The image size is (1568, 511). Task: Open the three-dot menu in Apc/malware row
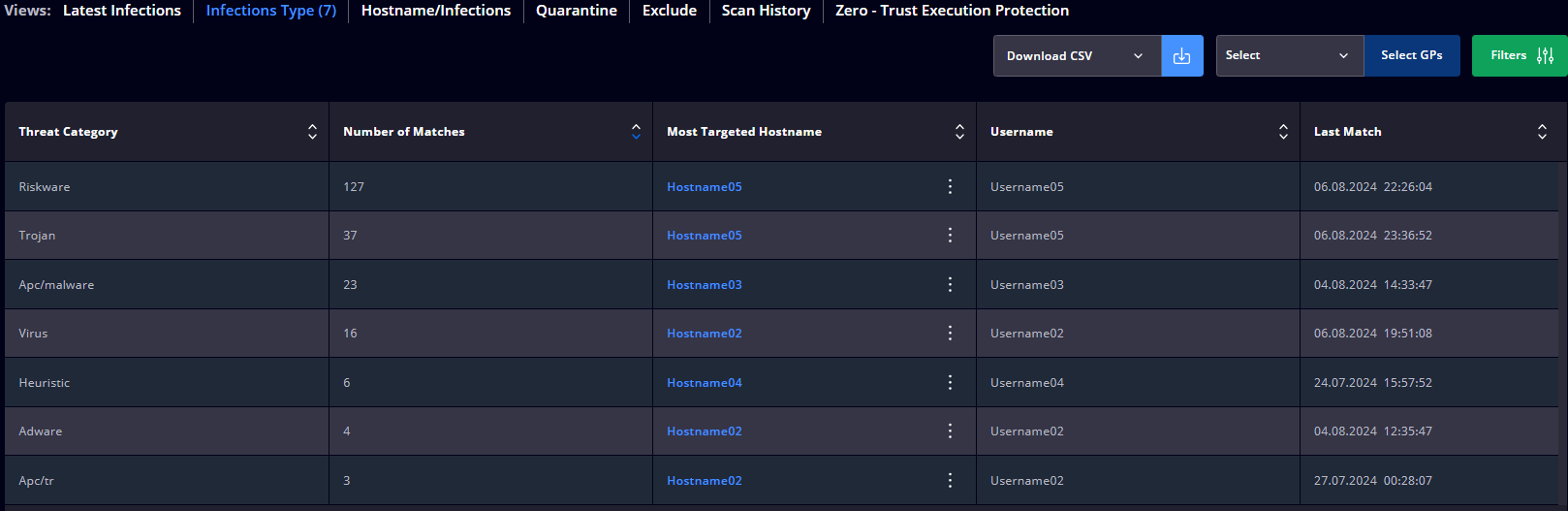tap(950, 284)
